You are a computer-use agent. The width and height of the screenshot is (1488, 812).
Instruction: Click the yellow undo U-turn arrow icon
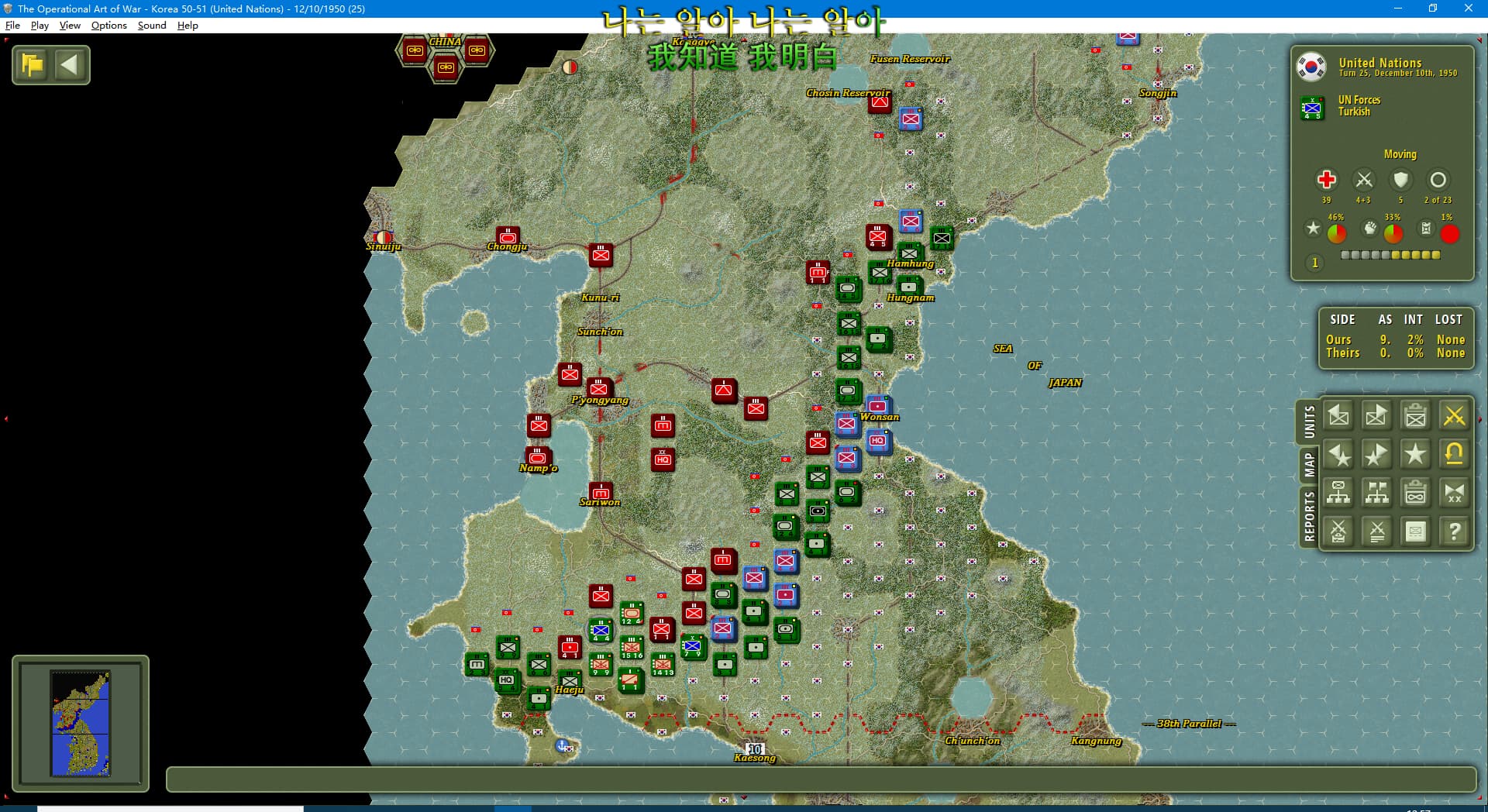(x=1454, y=455)
